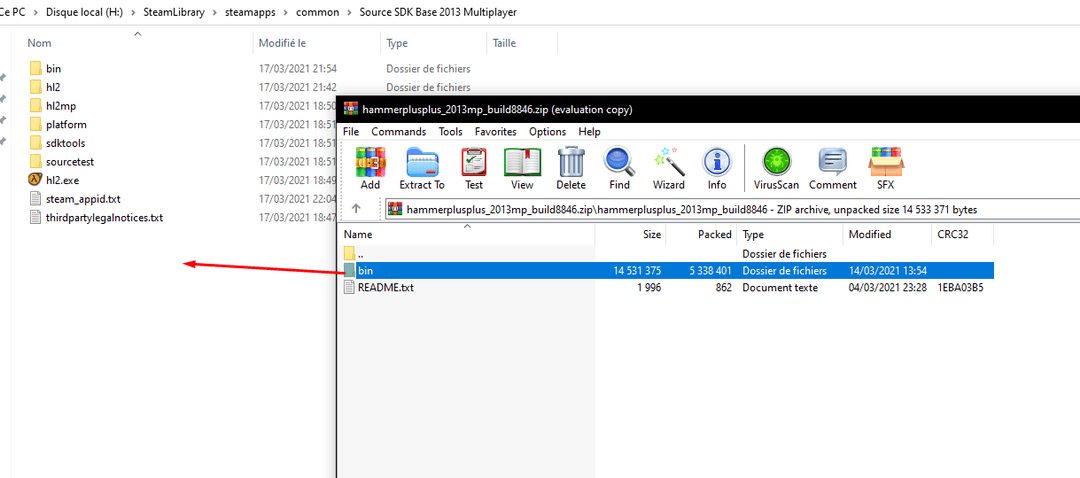Click the sourcetest folder icon
Screen dimensions: 1080x478
[36, 161]
